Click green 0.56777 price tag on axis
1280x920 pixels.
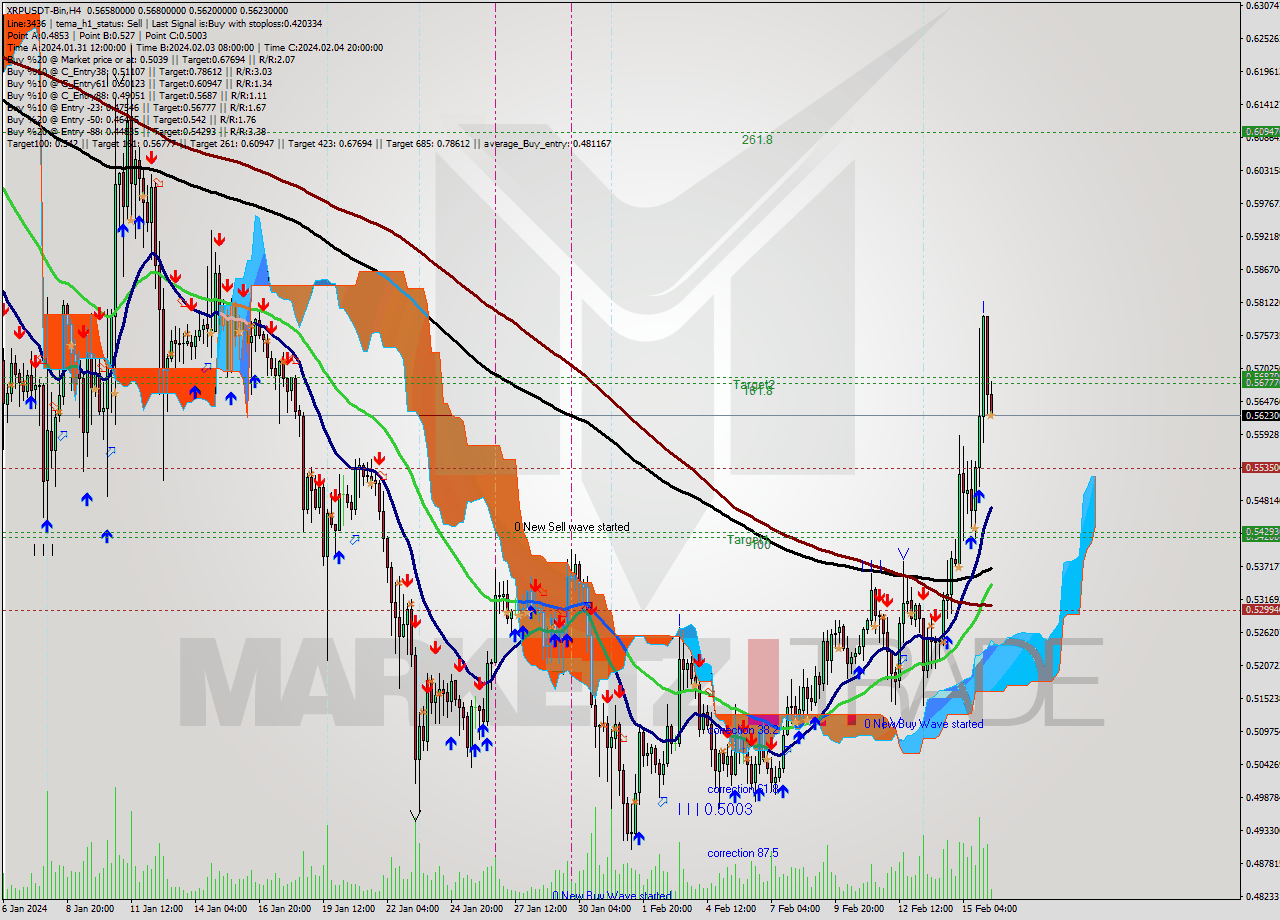click(x=1260, y=382)
